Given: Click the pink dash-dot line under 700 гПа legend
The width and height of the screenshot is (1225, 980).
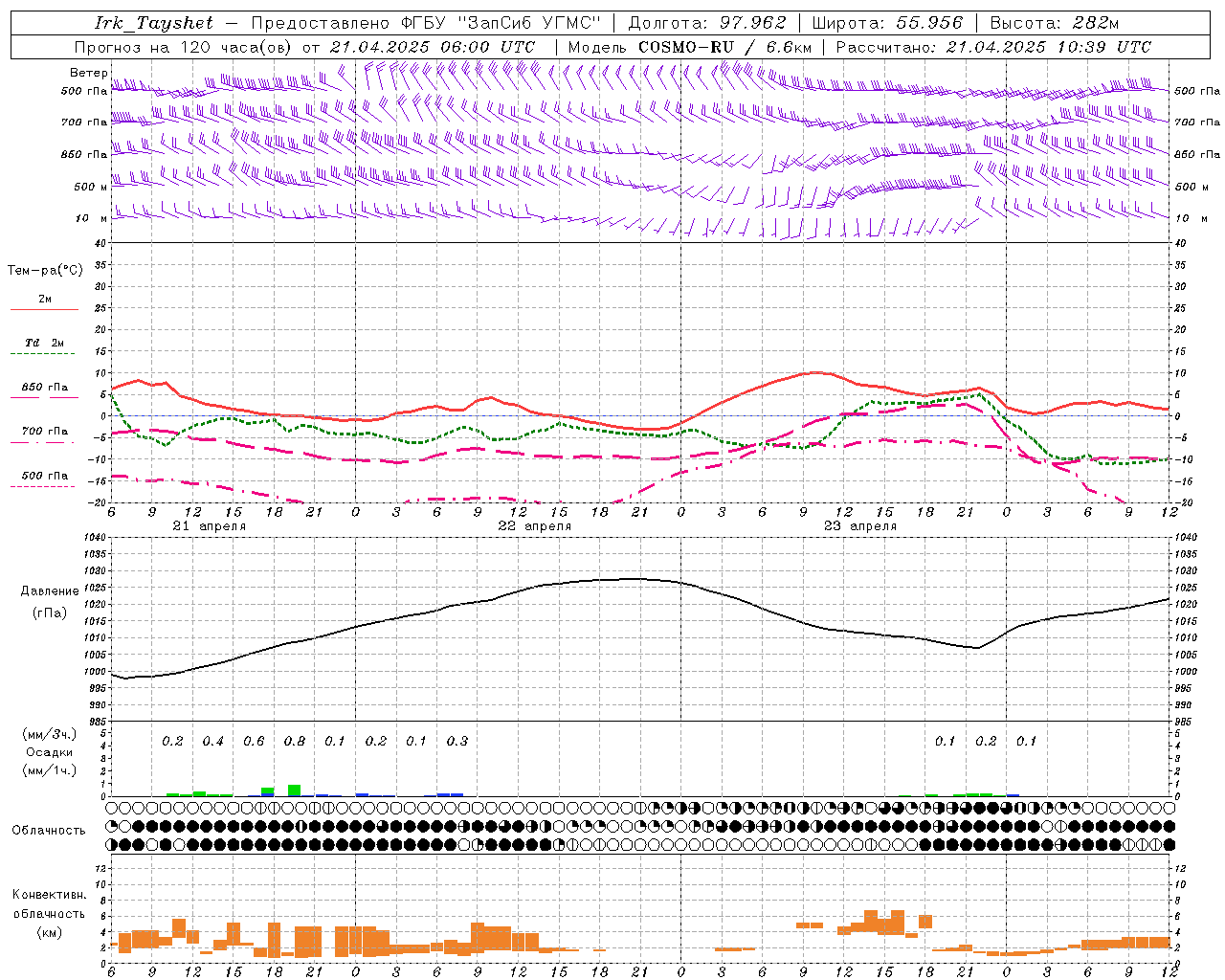Looking at the screenshot, I should click(x=42, y=442).
